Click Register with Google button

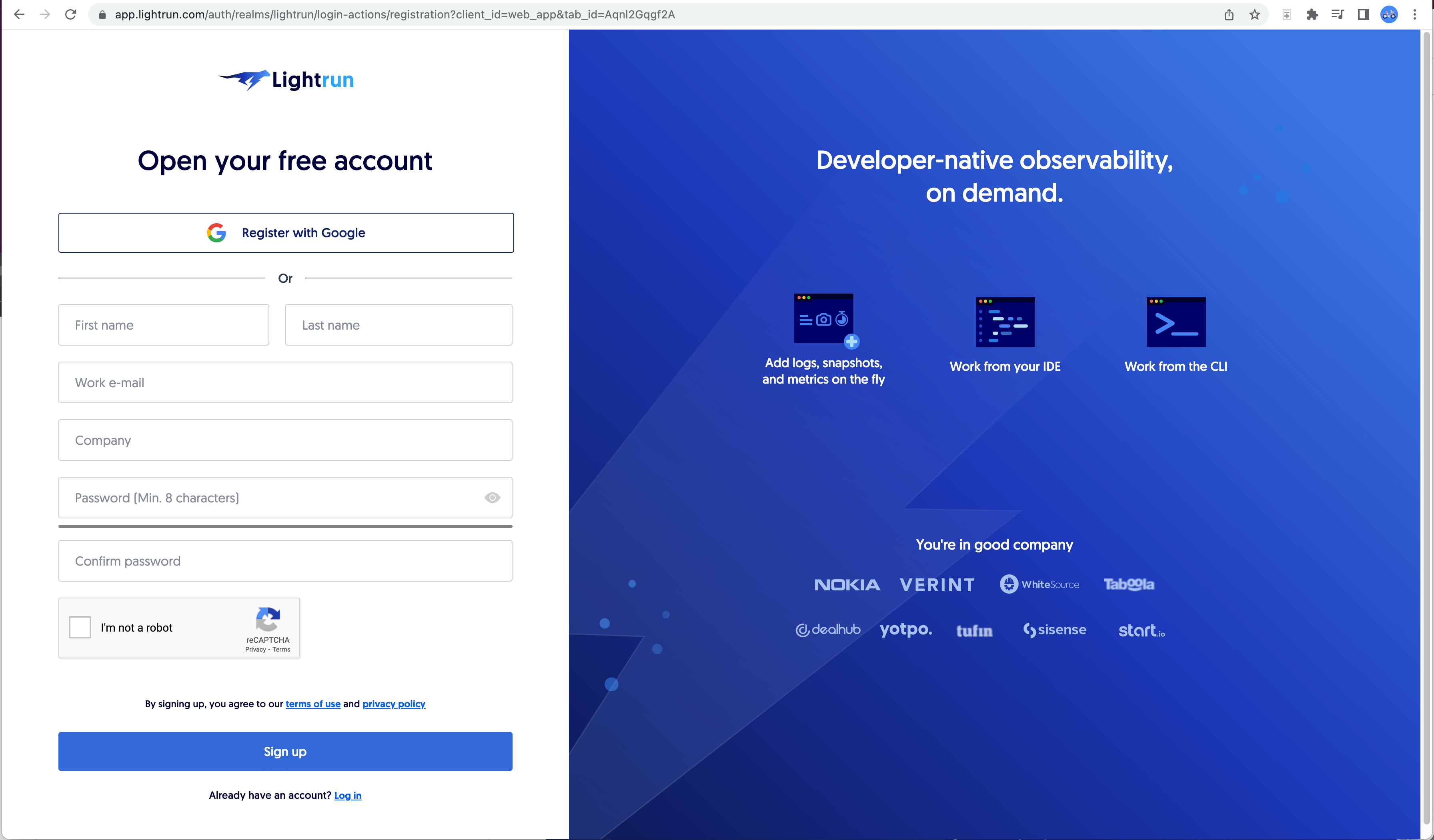click(286, 233)
